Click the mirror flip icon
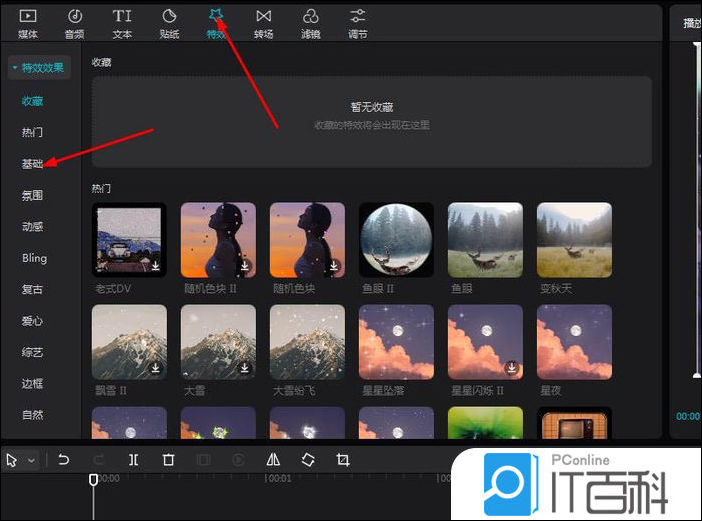This screenshot has height=521, width=702. click(x=273, y=460)
